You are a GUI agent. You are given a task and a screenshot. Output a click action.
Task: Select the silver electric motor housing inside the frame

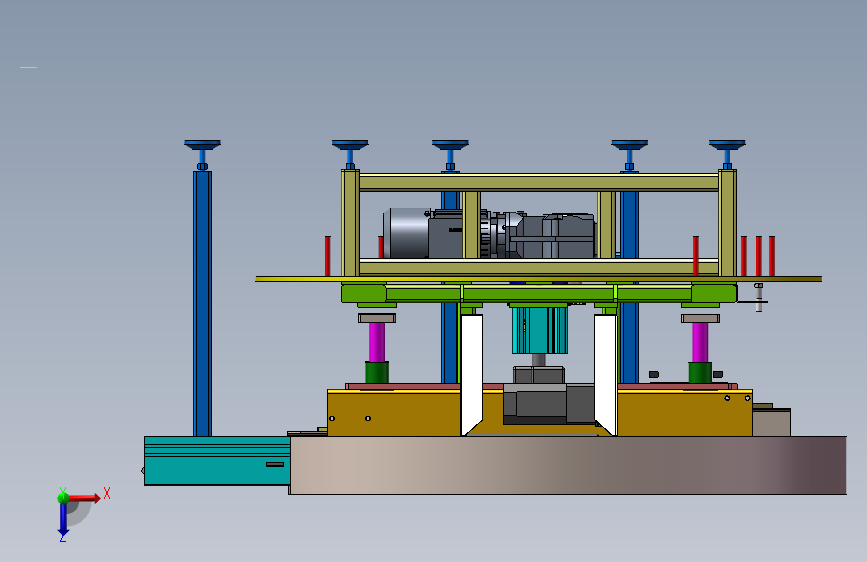pos(406,233)
